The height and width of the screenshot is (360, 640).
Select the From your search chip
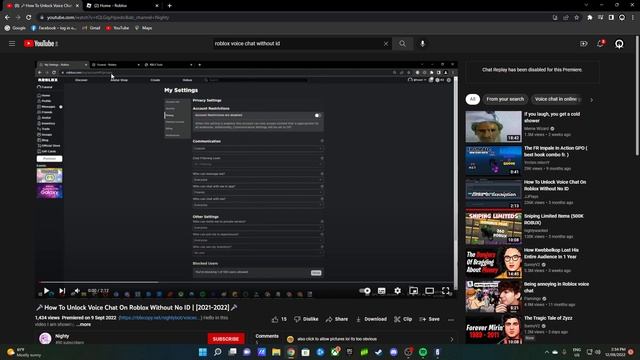click(505, 99)
